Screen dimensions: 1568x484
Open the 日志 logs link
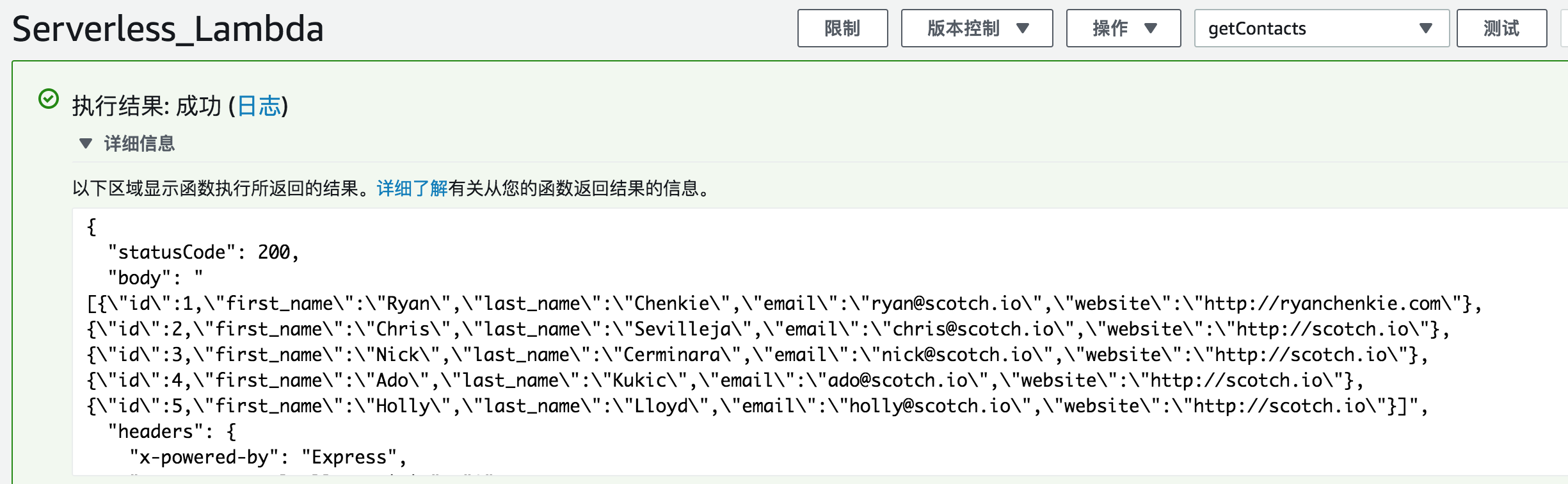tap(259, 106)
